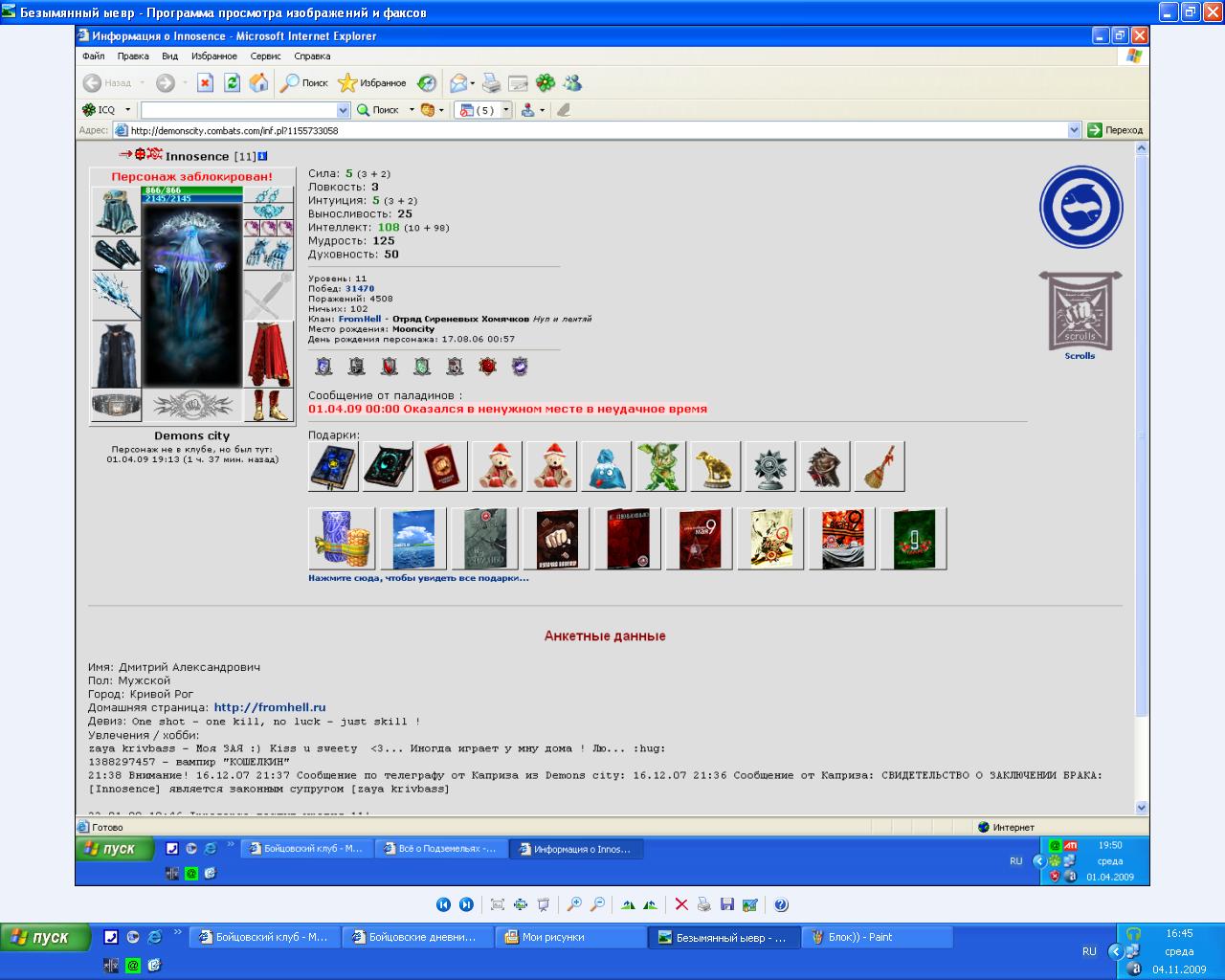This screenshot has height=980, width=1225.
Task: Click Stop icon in Internet Explorer toolbar
Action: click(205, 83)
